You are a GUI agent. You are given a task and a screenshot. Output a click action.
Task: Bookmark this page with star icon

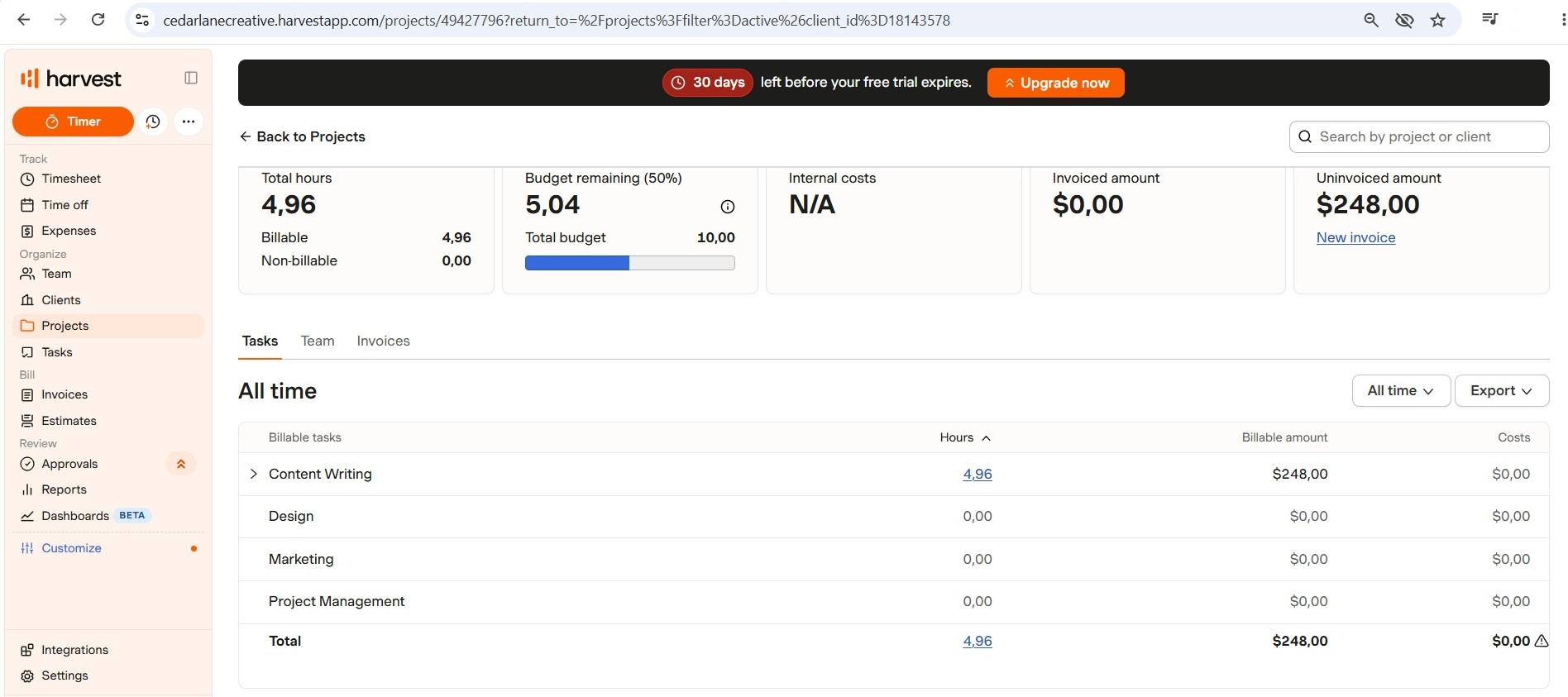1438,20
